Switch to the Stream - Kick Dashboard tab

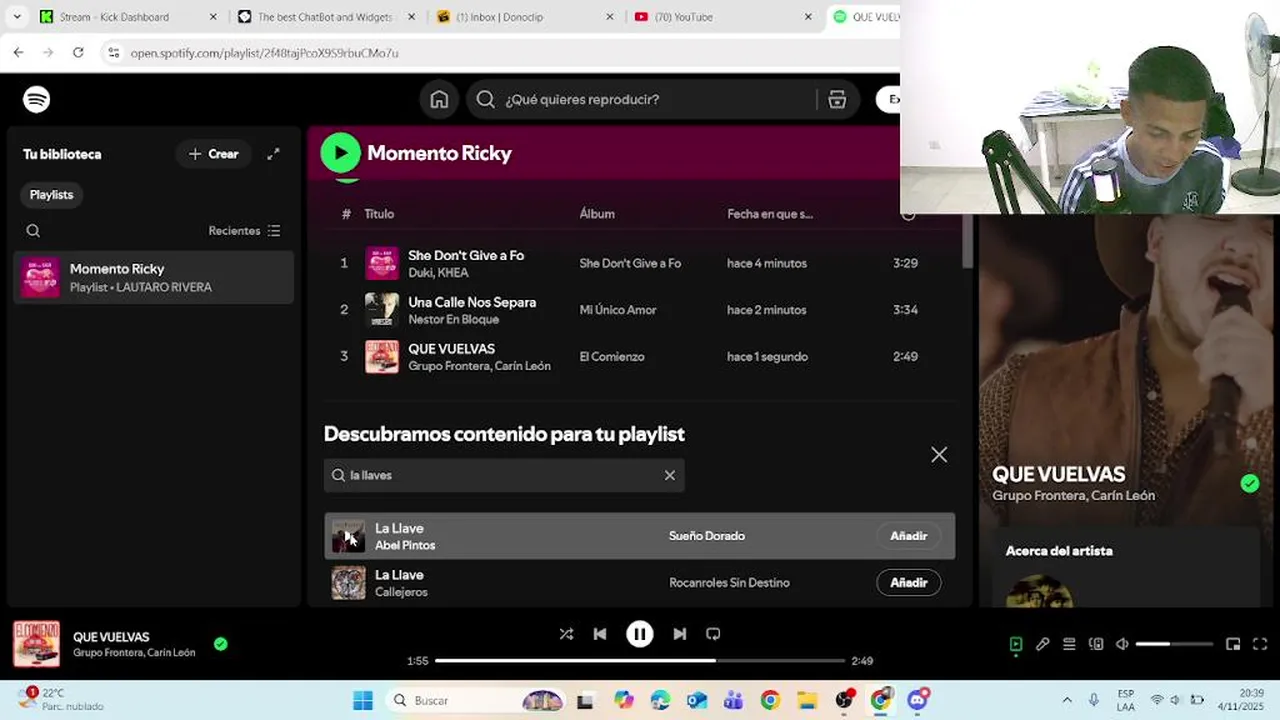click(x=128, y=17)
